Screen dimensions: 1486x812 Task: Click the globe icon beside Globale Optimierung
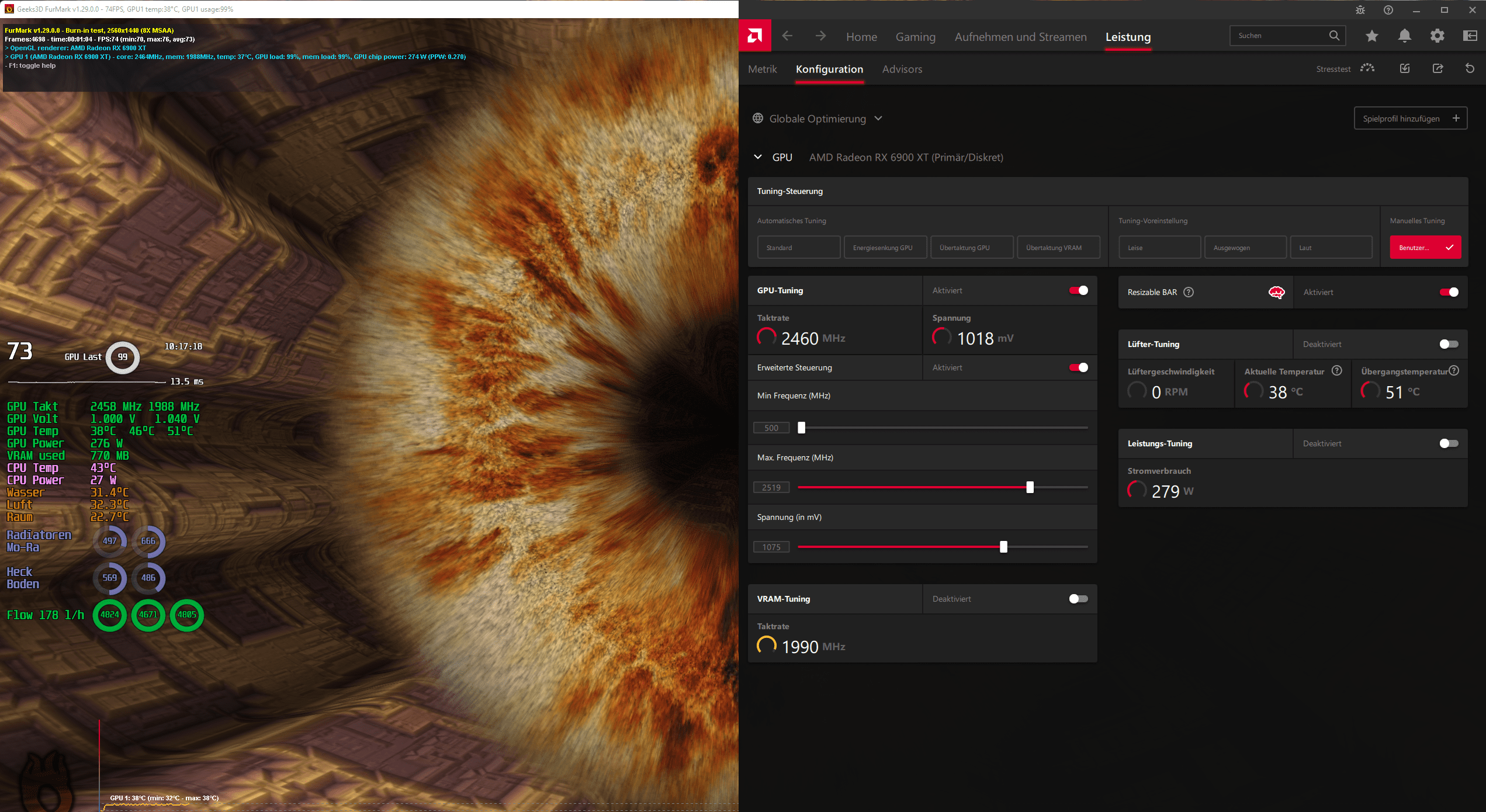[x=758, y=118]
